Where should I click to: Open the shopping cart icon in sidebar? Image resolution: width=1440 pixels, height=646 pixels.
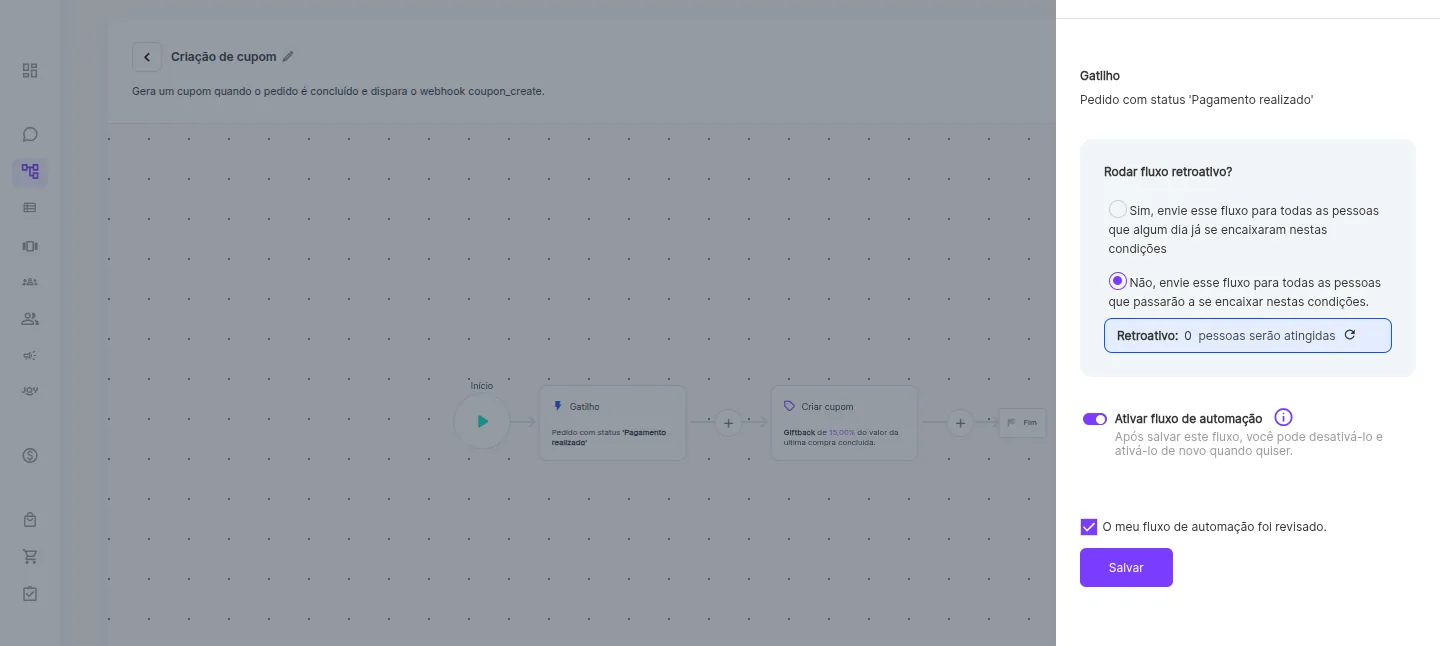tap(30, 557)
